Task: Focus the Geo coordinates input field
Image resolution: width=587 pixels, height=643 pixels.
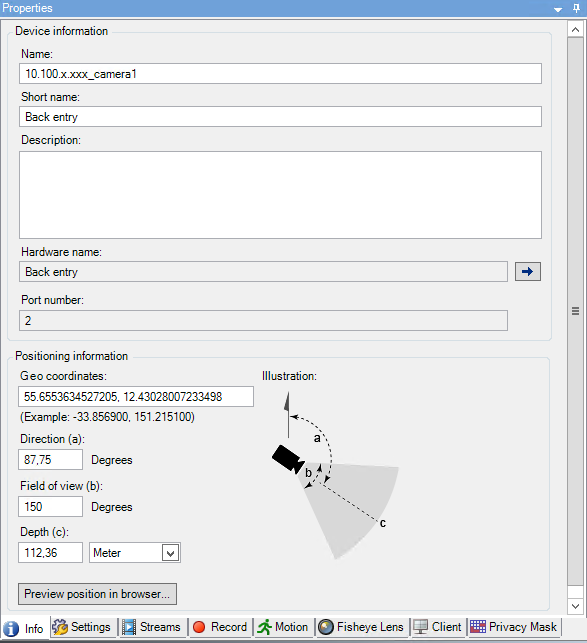Action: point(136,397)
